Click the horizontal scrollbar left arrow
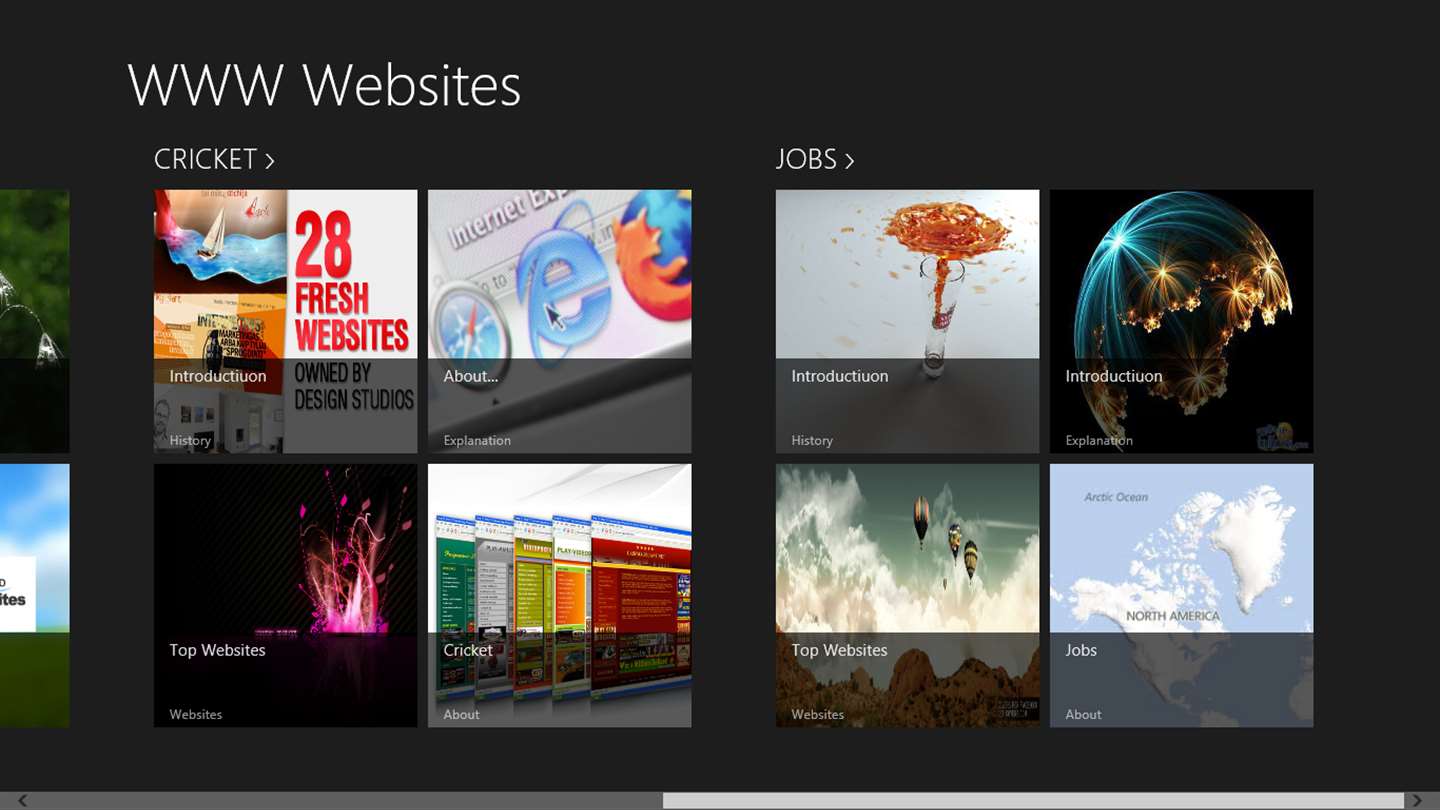Screen dimensions: 1440x810 [x=22, y=800]
